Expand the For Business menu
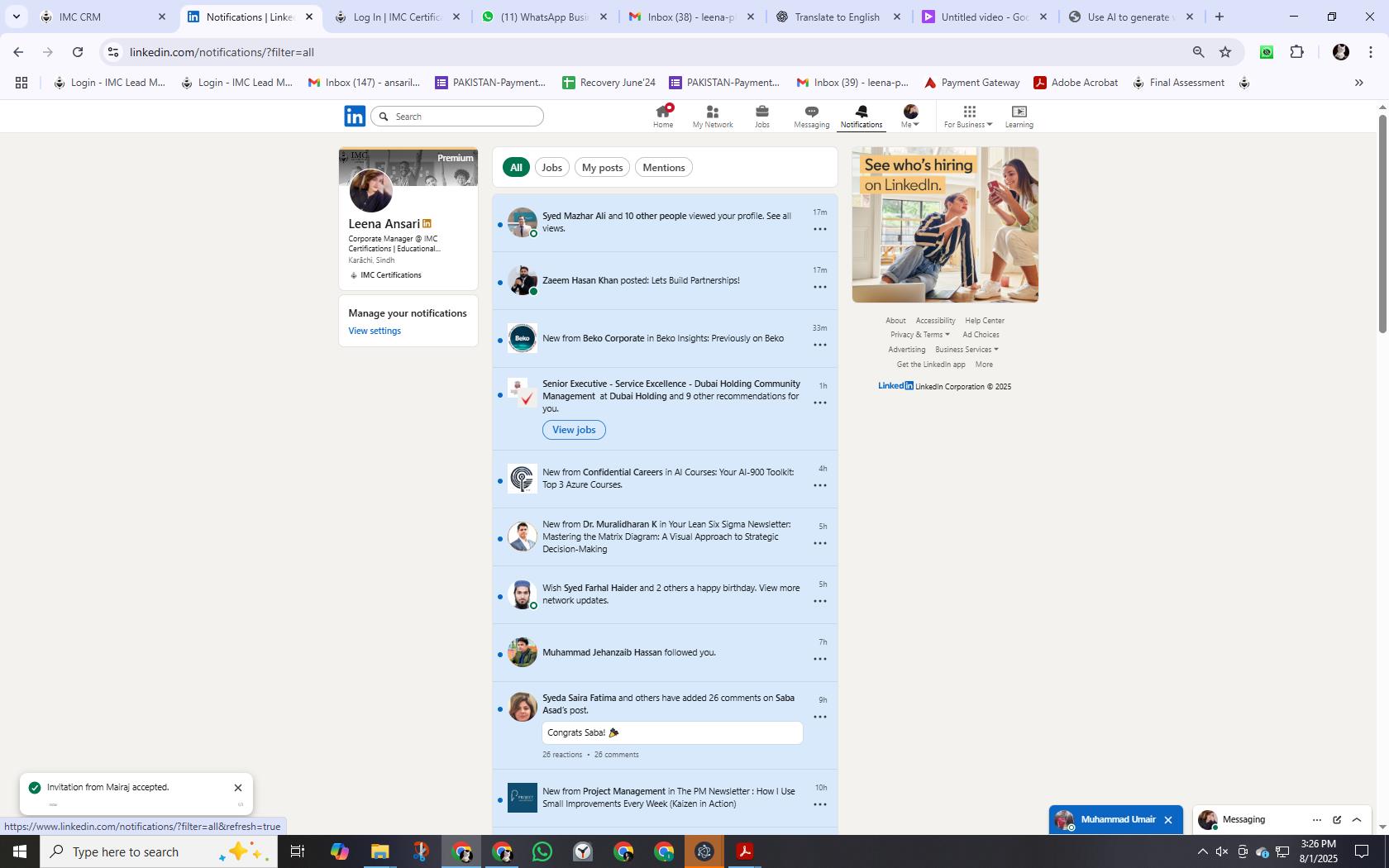 click(x=968, y=116)
